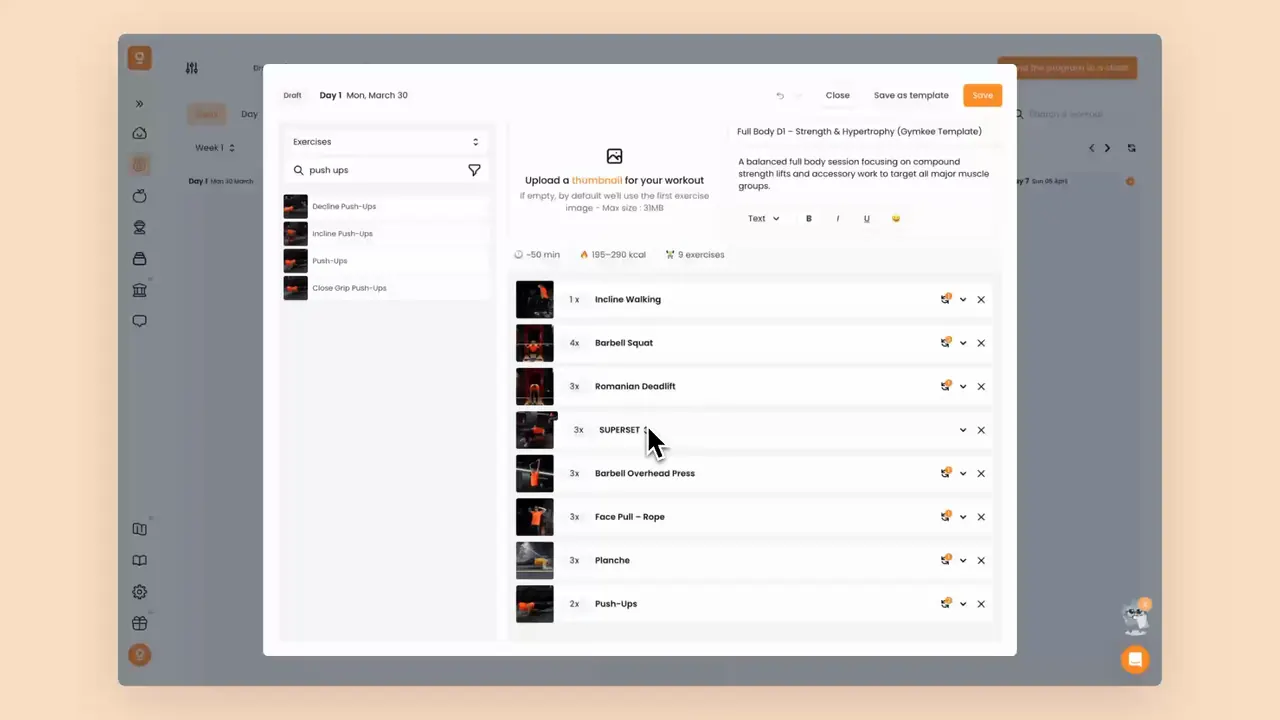Expand the Barbell Squat row details
The height and width of the screenshot is (720, 1280).
pos(963,343)
